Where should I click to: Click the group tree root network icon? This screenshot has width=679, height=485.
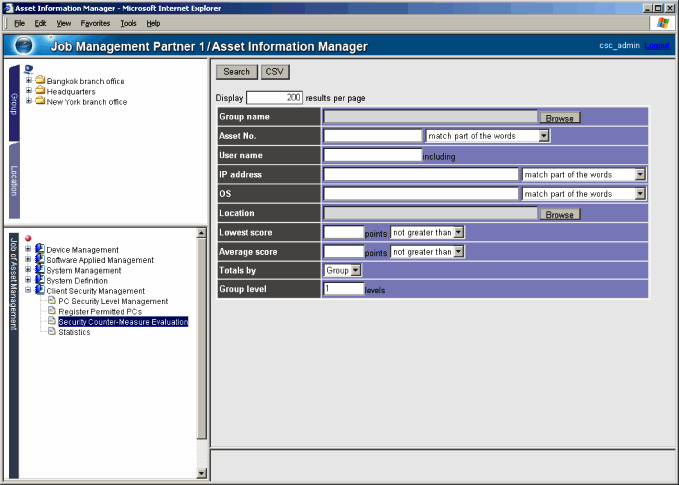tap(28, 69)
